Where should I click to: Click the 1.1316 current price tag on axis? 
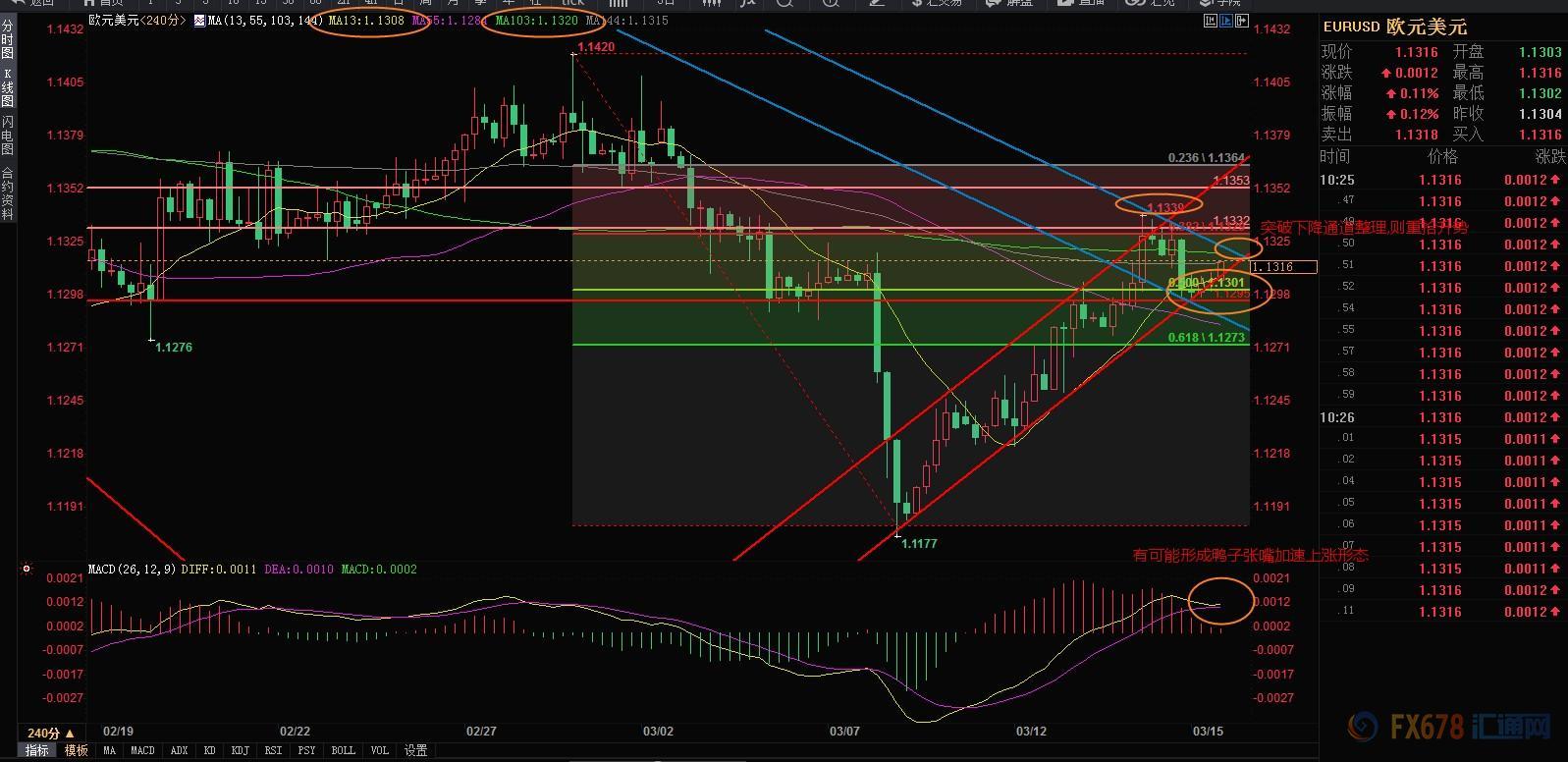point(1283,267)
